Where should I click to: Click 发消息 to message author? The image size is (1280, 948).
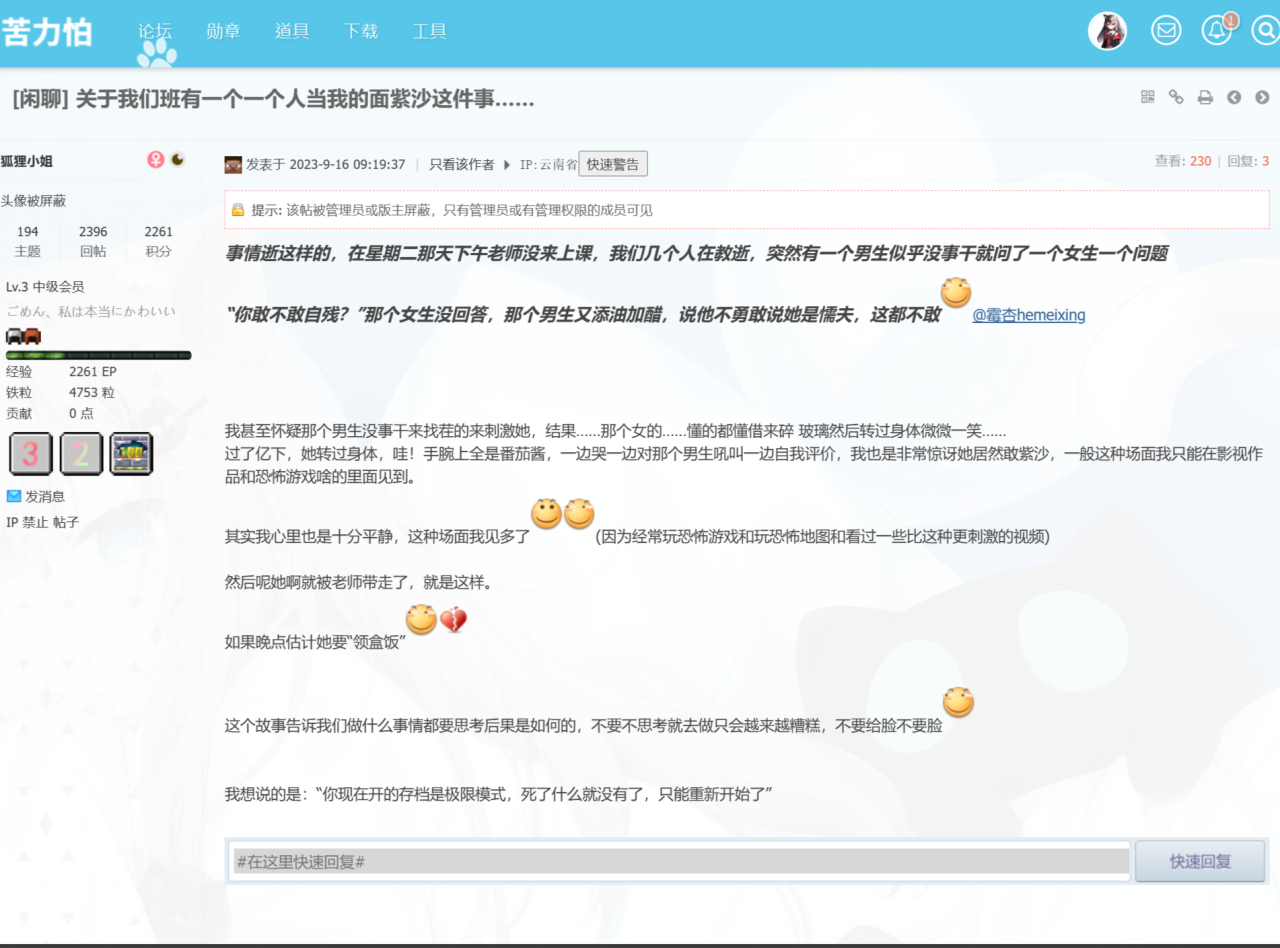pos(45,496)
